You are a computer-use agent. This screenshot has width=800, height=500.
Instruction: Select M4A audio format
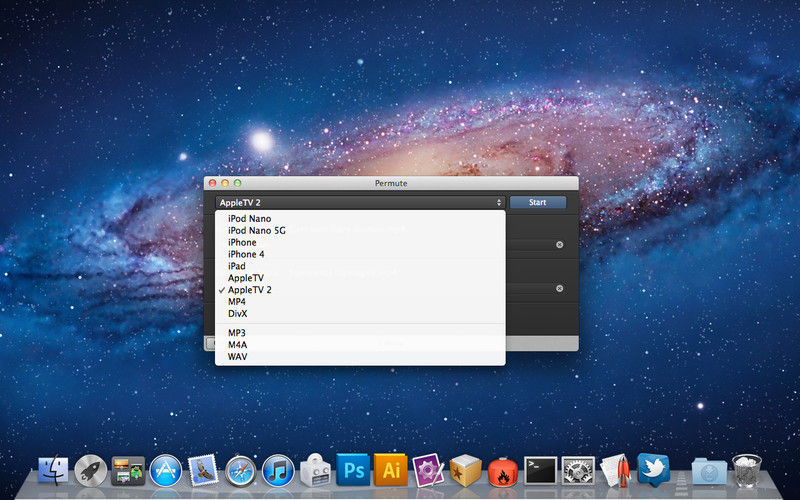(360, 345)
